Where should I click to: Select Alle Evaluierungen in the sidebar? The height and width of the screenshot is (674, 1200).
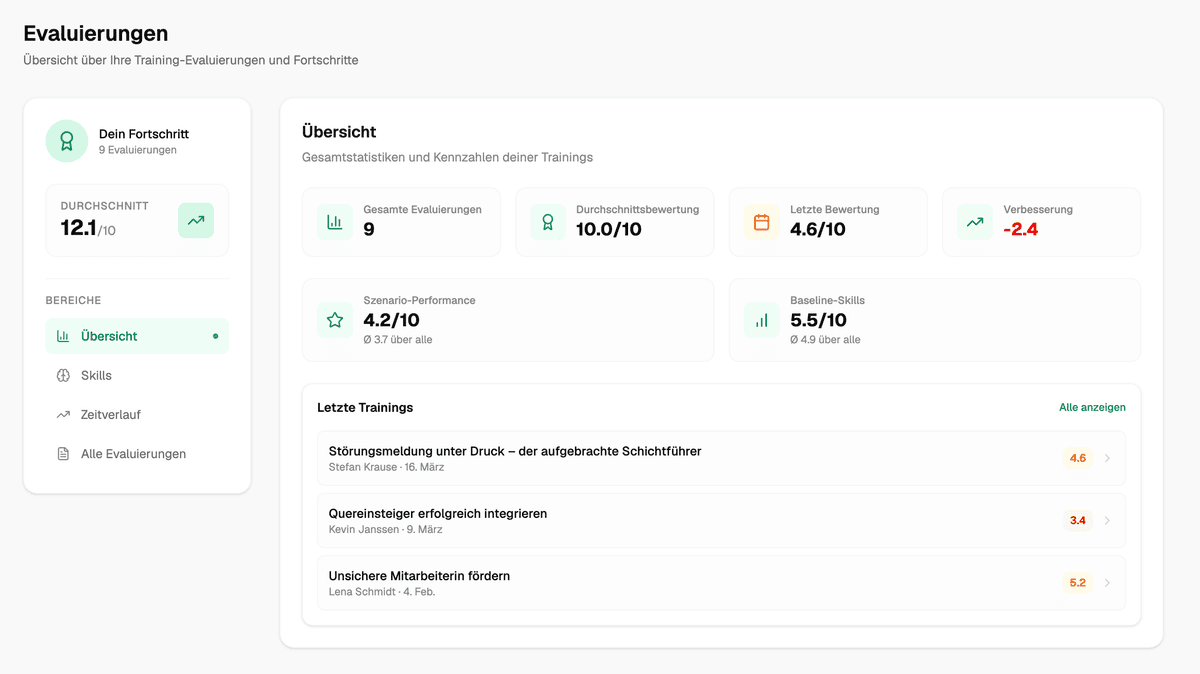click(134, 453)
